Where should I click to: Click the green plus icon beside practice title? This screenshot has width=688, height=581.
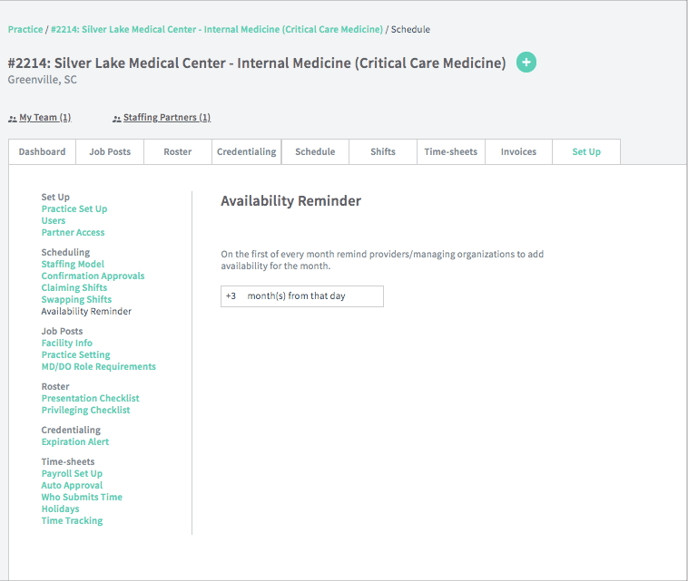pyautogui.click(x=526, y=63)
